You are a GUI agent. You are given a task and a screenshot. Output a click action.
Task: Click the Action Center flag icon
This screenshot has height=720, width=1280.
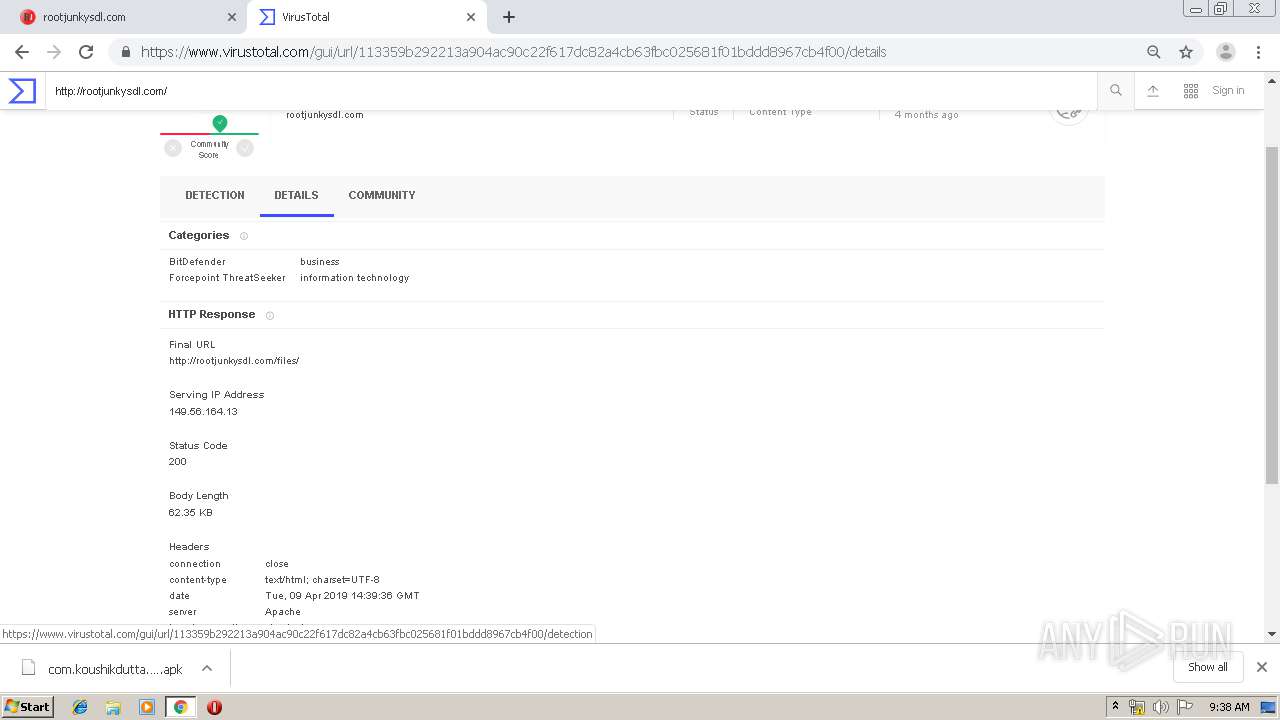click(1185, 707)
